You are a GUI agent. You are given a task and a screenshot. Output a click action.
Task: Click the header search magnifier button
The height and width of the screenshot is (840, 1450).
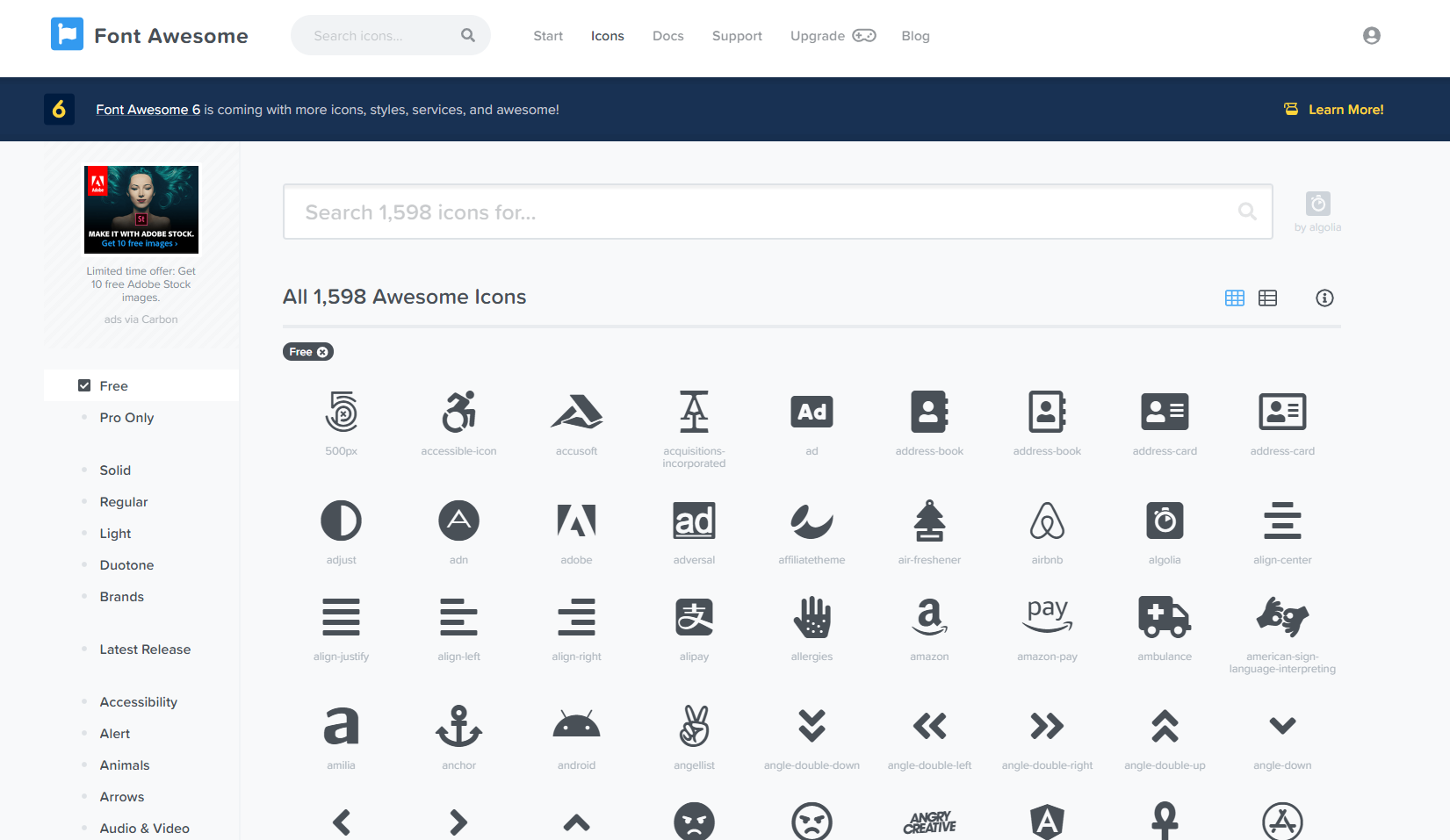point(468,35)
